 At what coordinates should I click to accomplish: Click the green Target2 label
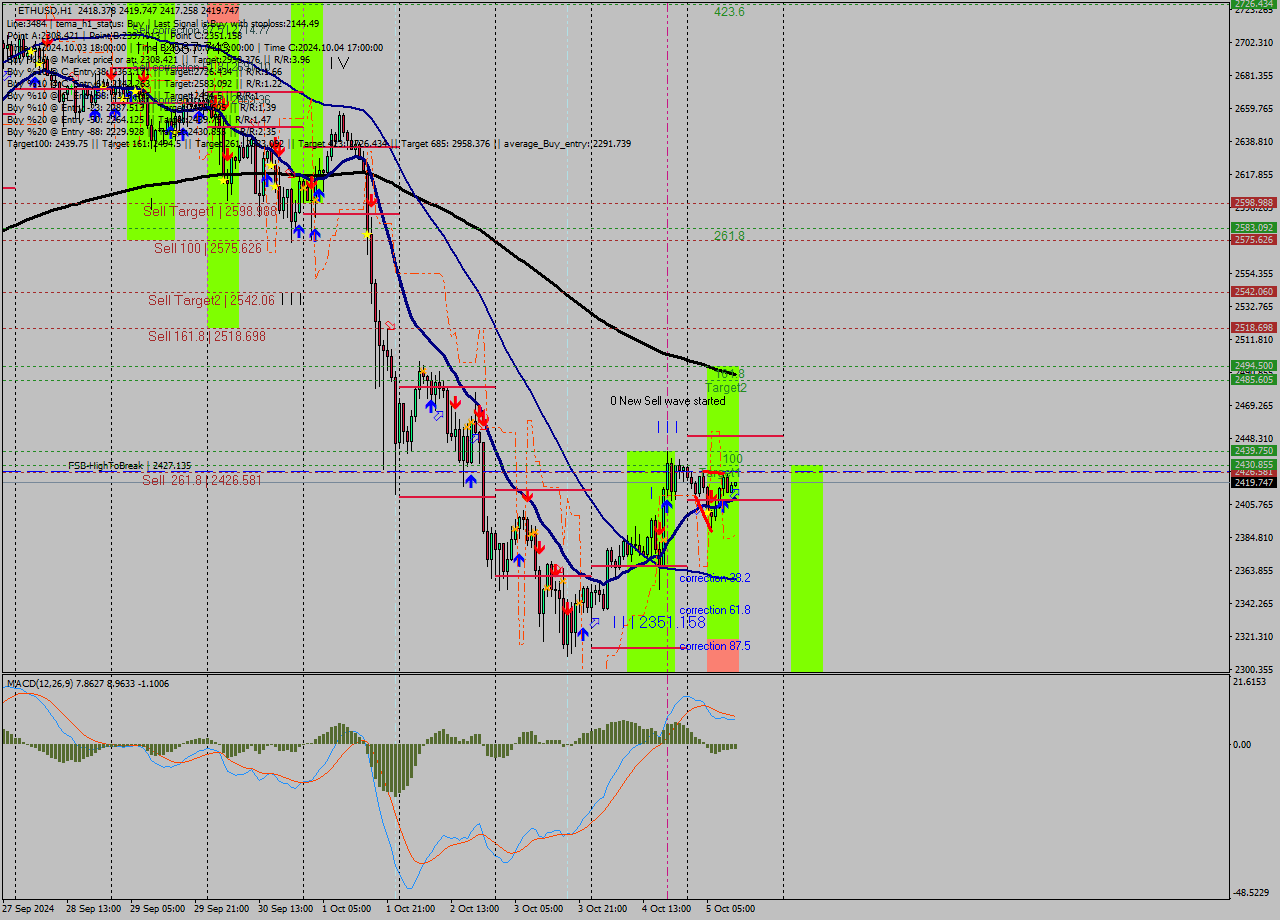point(726,387)
